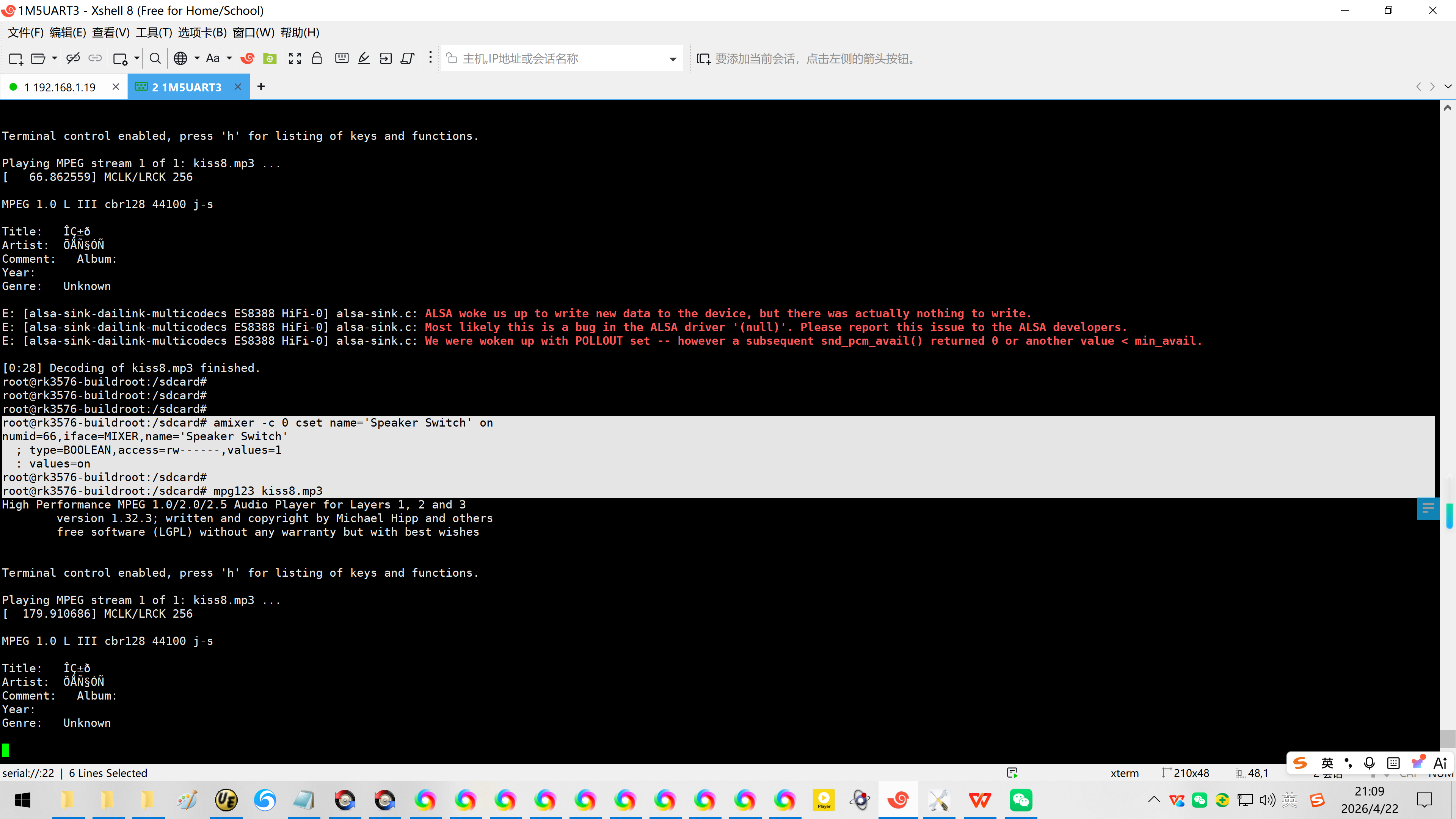
Task: Switch to the 192.168.1.19 session tab
Action: point(60,87)
